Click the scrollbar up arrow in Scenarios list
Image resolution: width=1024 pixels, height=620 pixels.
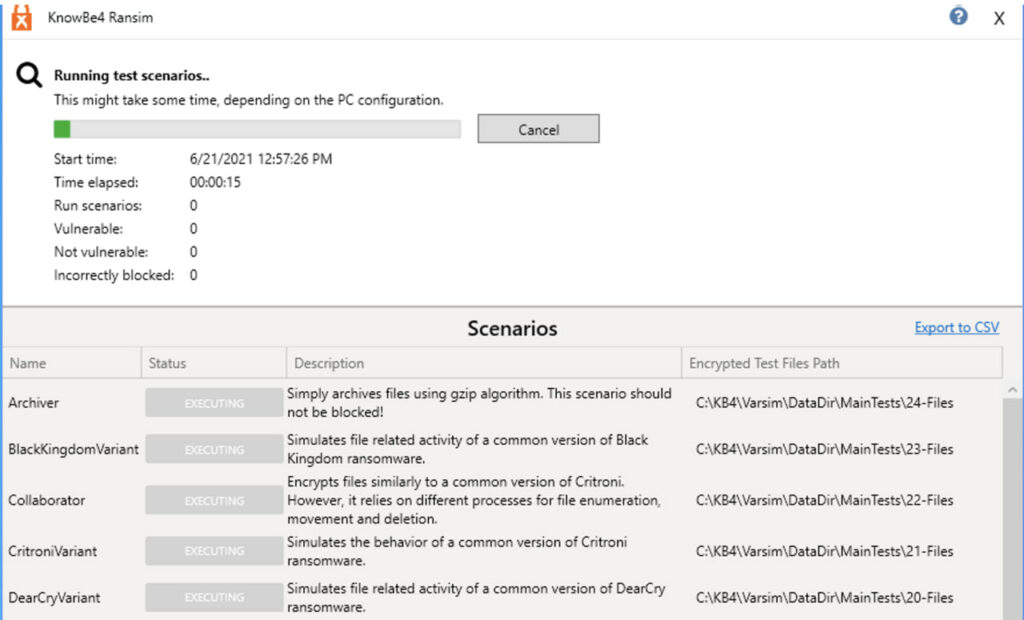[x=1012, y=390]
